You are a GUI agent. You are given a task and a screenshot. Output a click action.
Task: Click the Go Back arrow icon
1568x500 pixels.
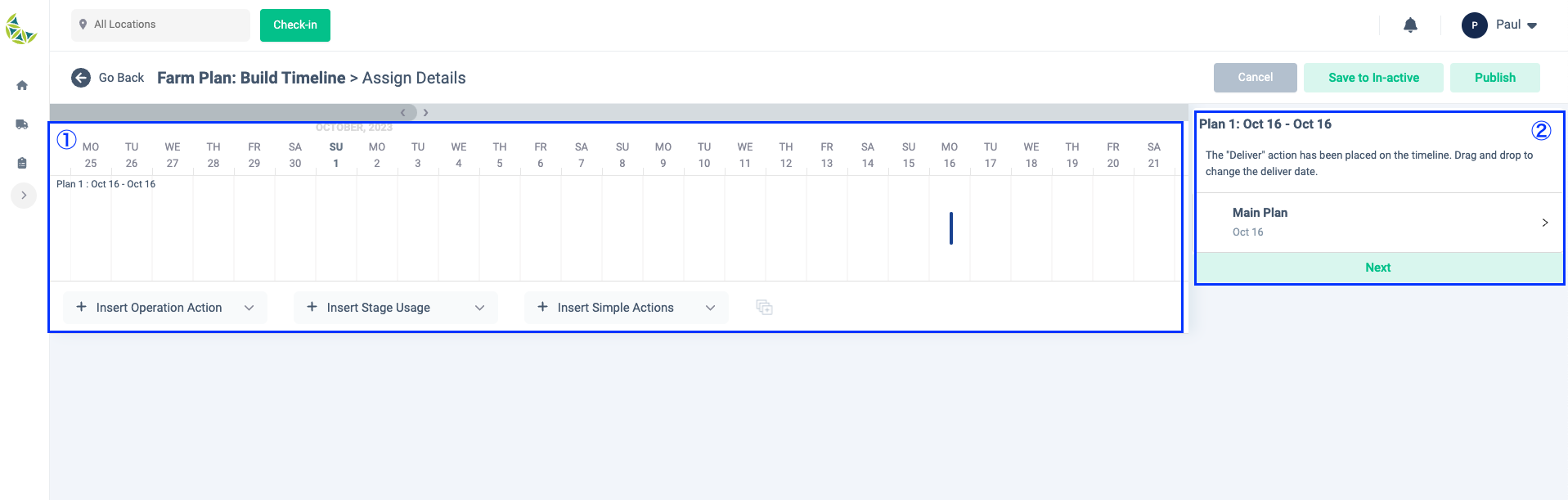81,78
